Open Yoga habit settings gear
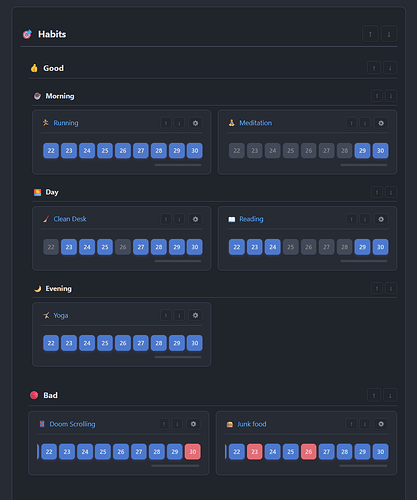 click(195, 315)
